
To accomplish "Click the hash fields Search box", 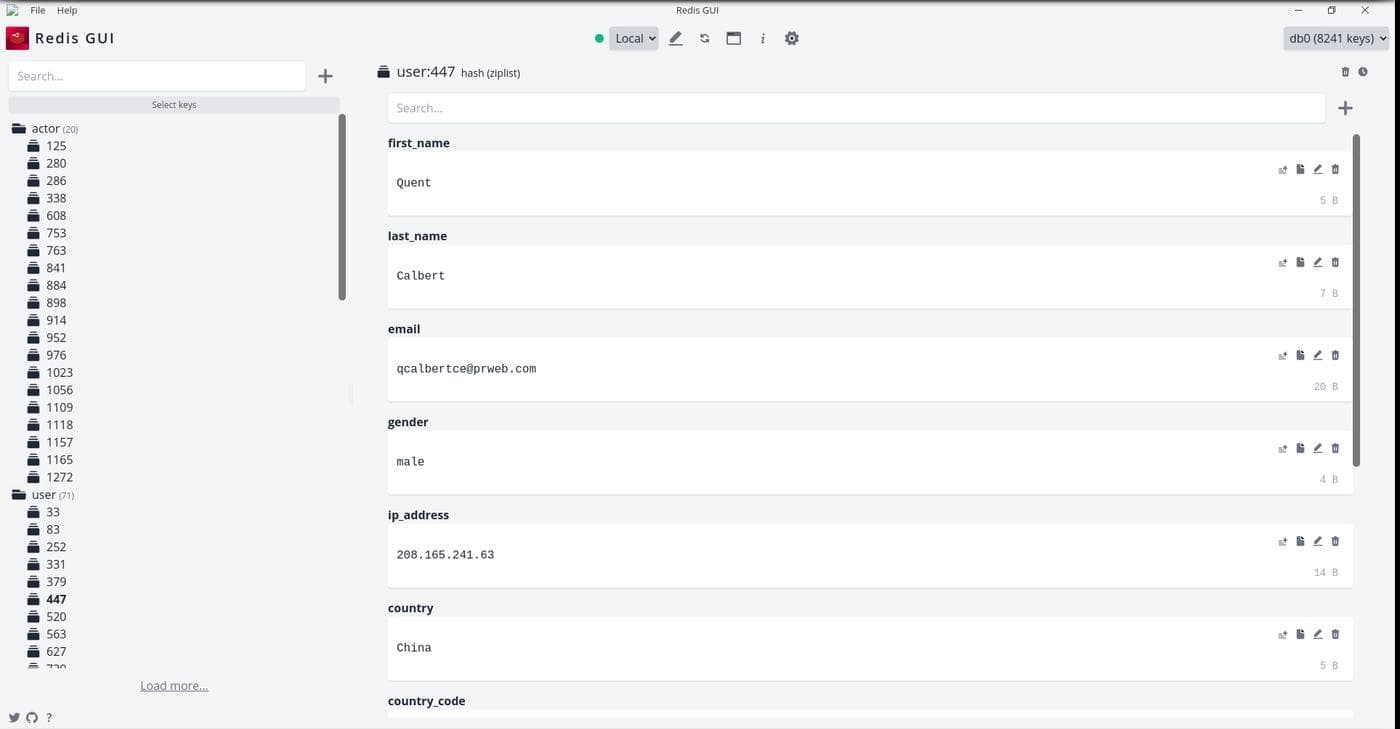I will [856, 108].
